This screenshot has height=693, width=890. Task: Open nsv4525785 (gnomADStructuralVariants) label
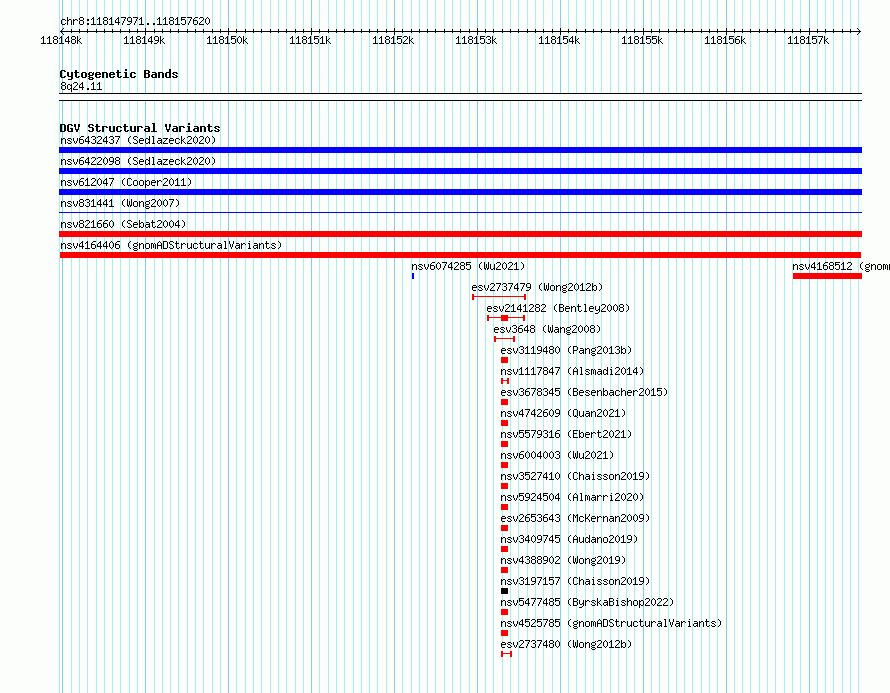point(611,623)
